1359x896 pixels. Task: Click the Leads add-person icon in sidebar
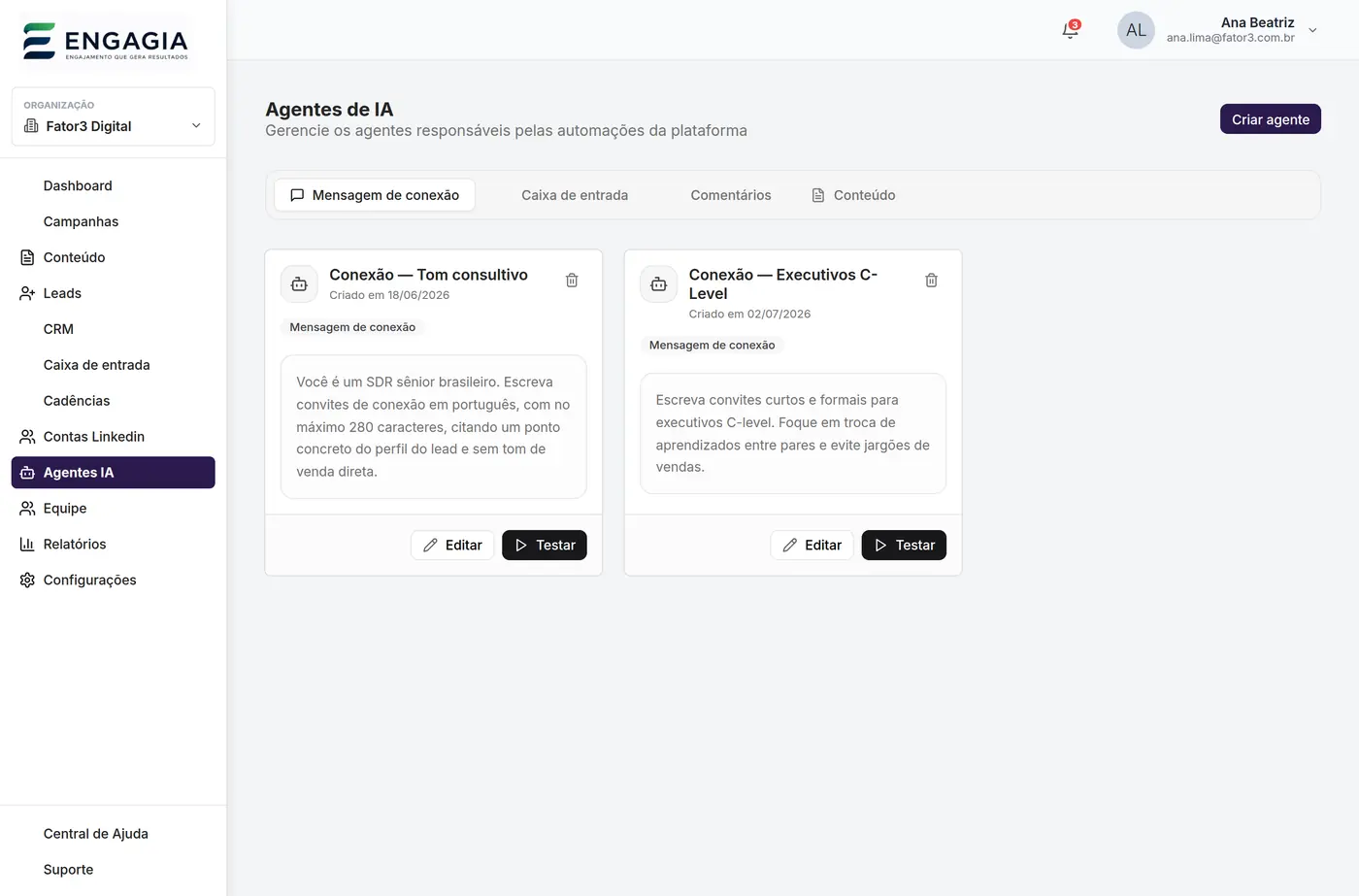pyautogui.click(x=27, y=293)
